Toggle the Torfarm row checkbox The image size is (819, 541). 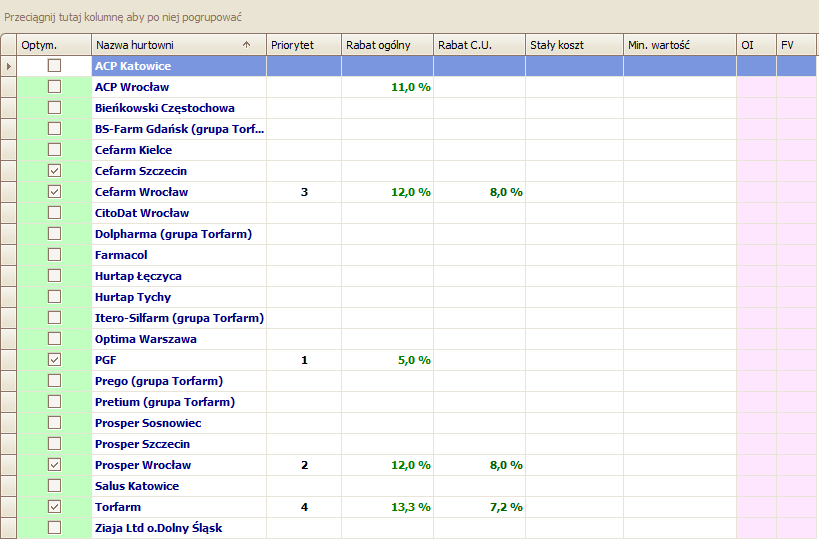[x=55, y=507]
